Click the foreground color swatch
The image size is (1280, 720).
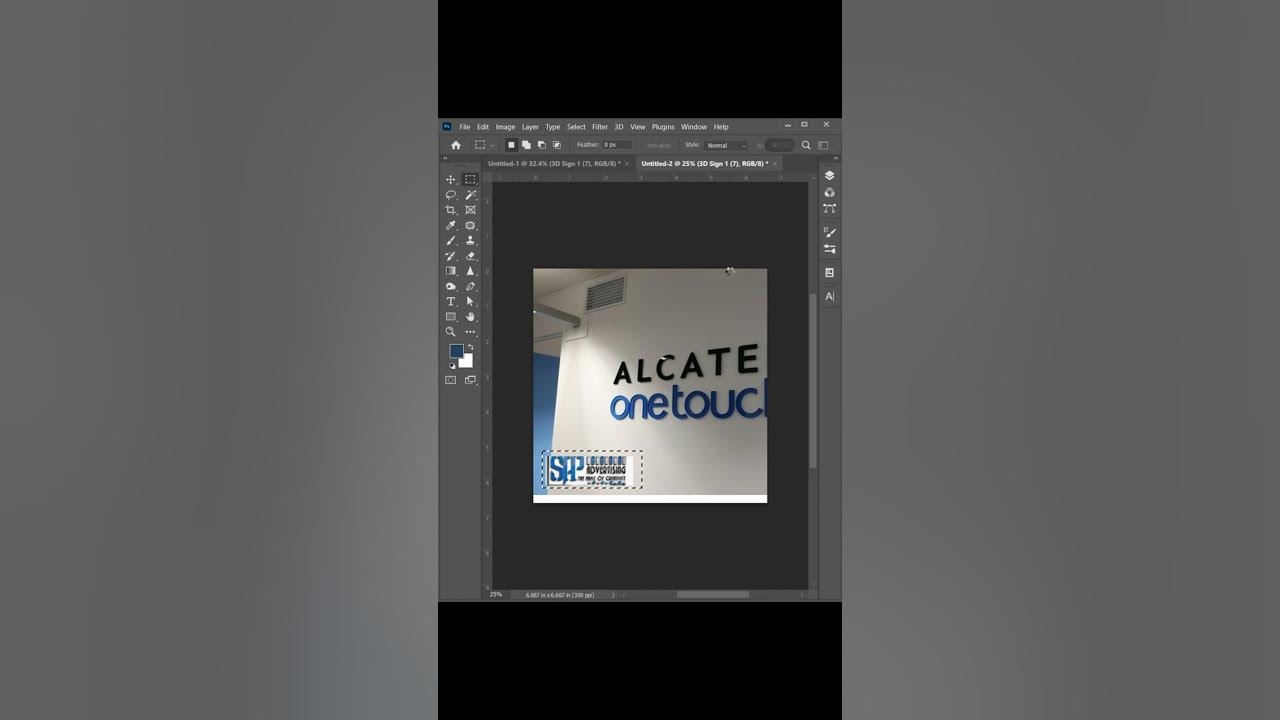[456, 351]
